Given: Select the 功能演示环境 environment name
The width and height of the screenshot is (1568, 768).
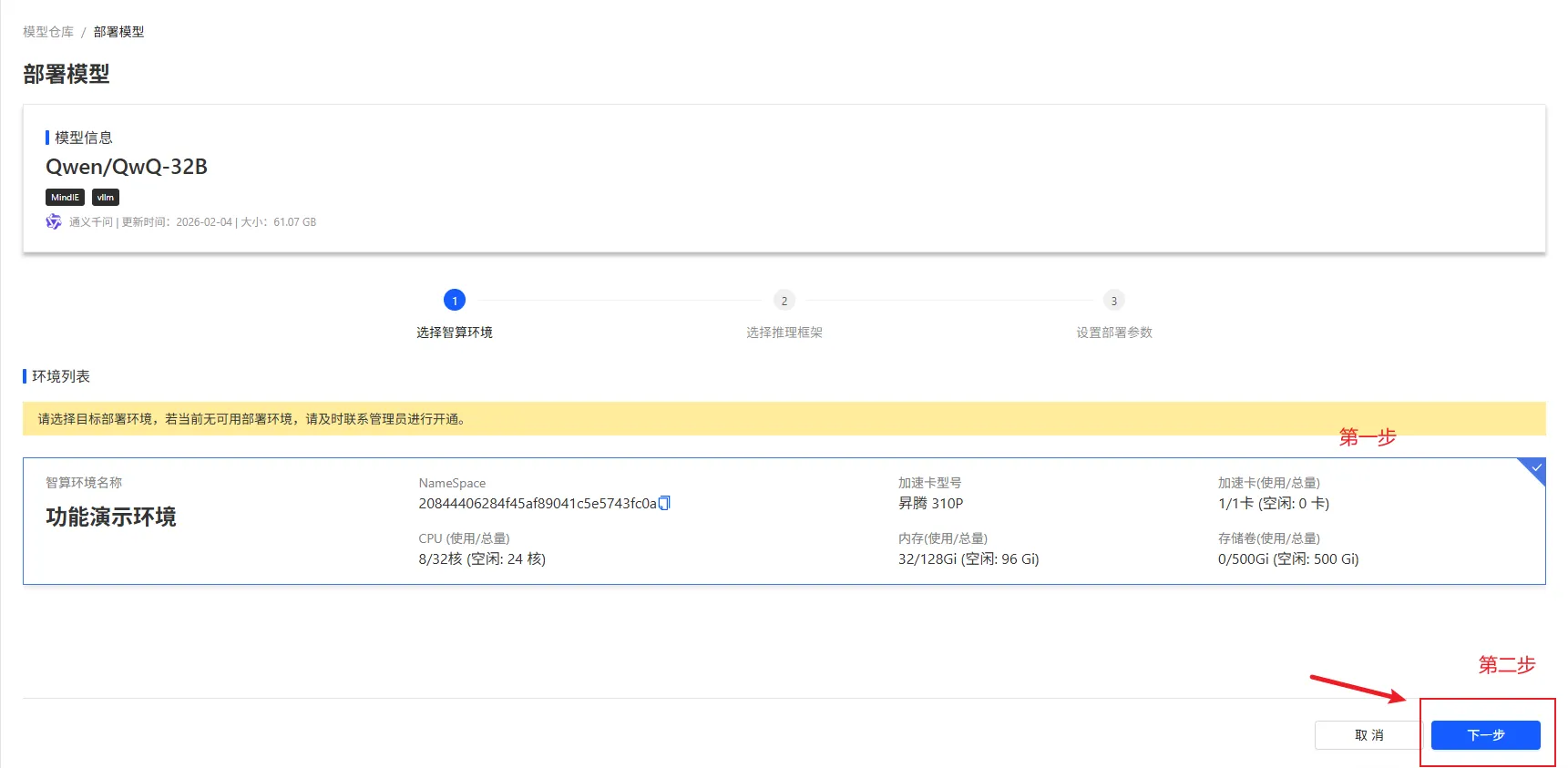Looking at the screenshot, I should click(x=111, y=517).
